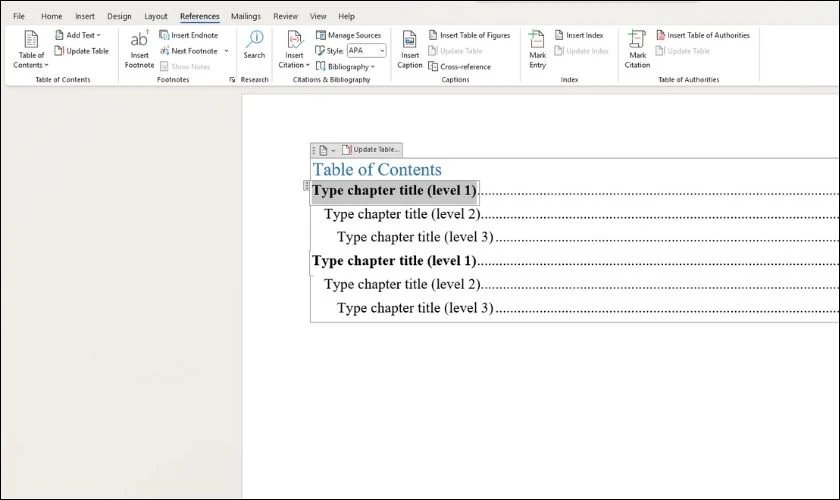The height and width of the screenshot is (500, 840).
Task: Open Manage Sources
Action: click(x=349, y=35)
